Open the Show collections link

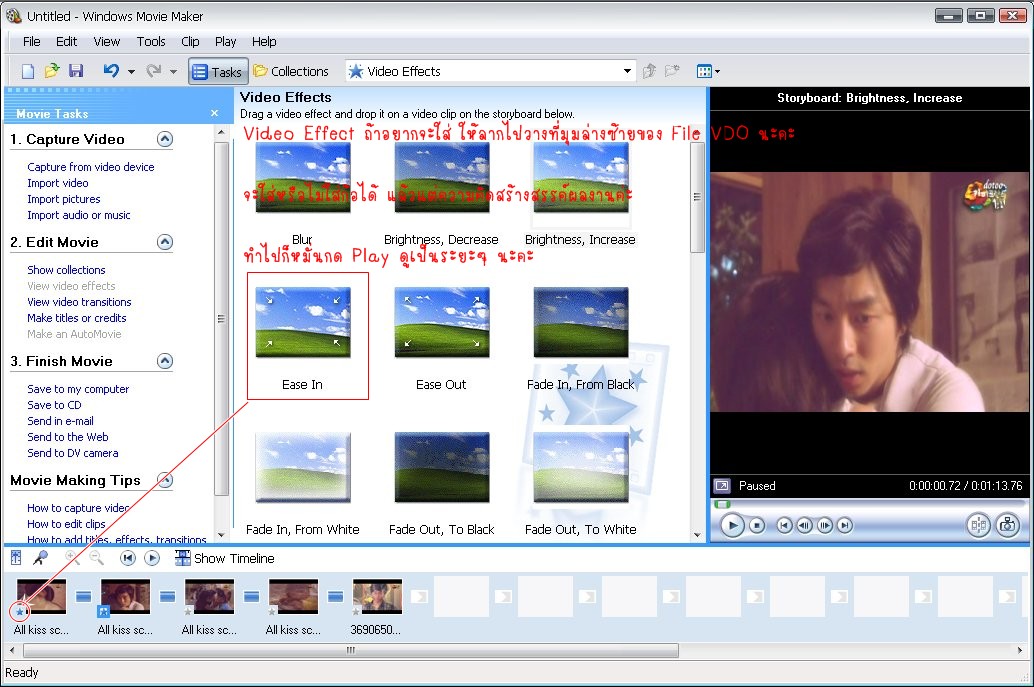pyautogui.click(x=67, y=270)
